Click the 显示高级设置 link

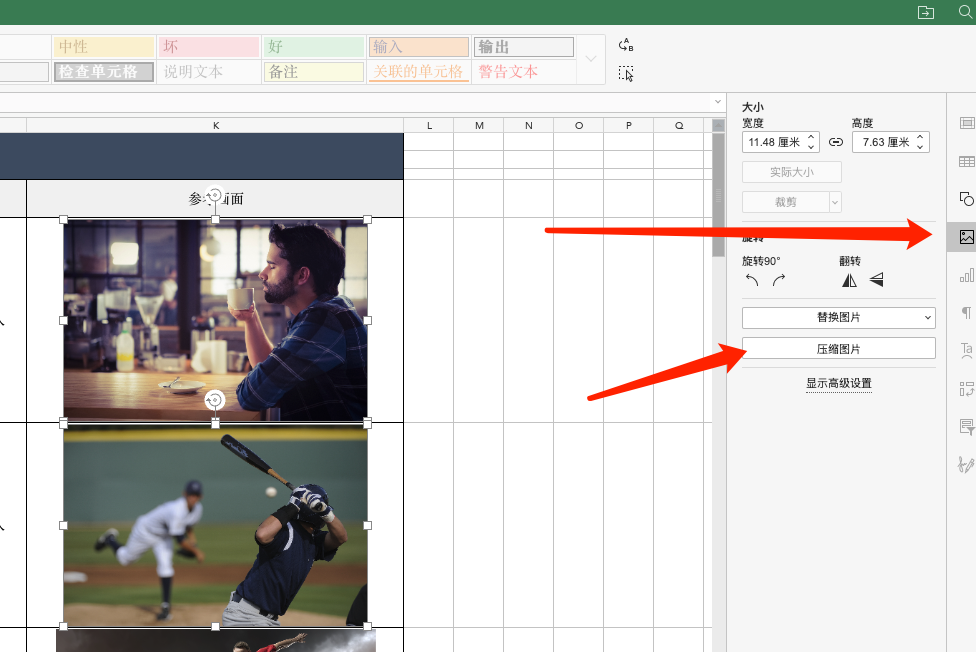pyautogui.click(x=838, y=383)
